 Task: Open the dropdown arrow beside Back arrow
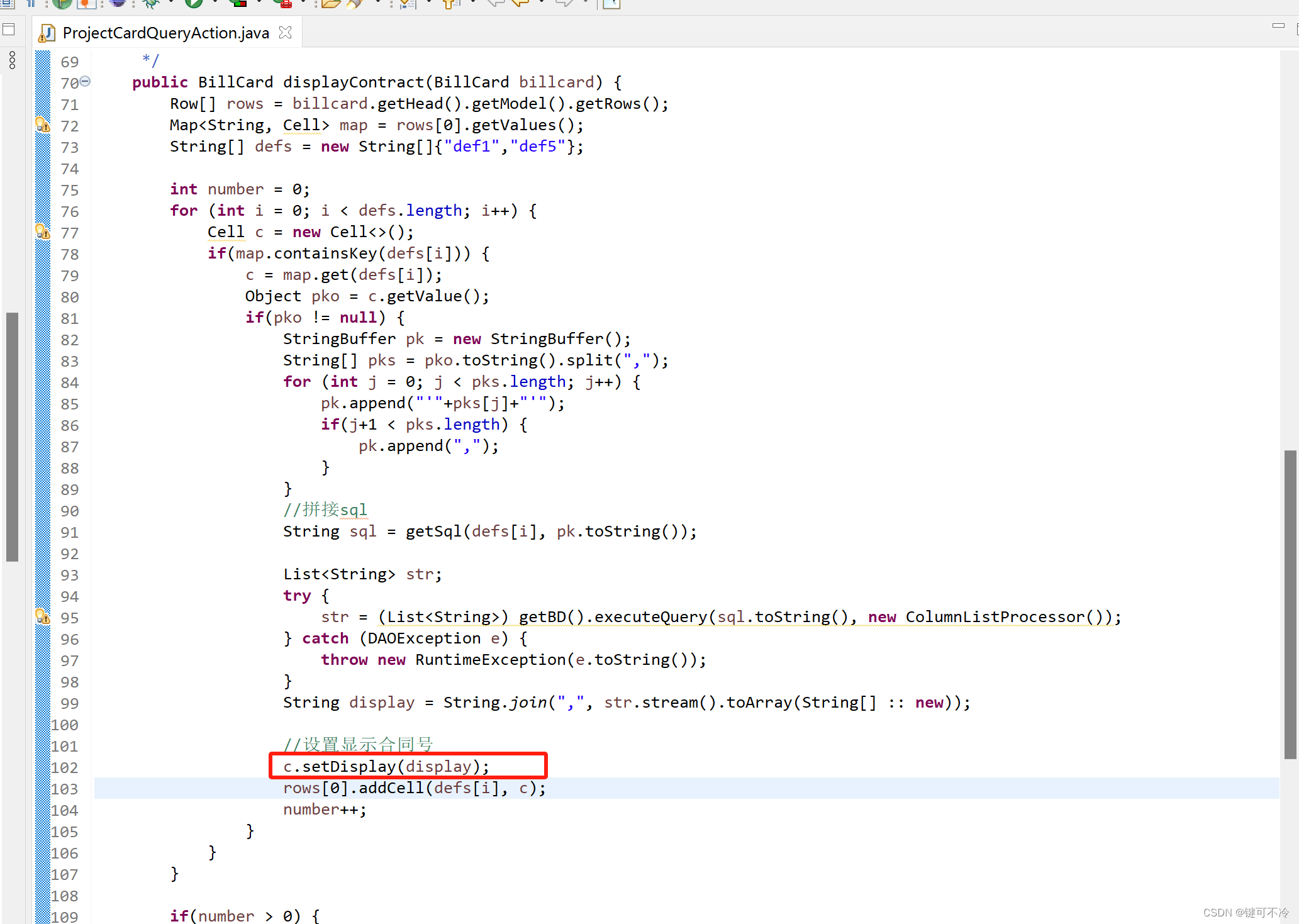point(541,3)
